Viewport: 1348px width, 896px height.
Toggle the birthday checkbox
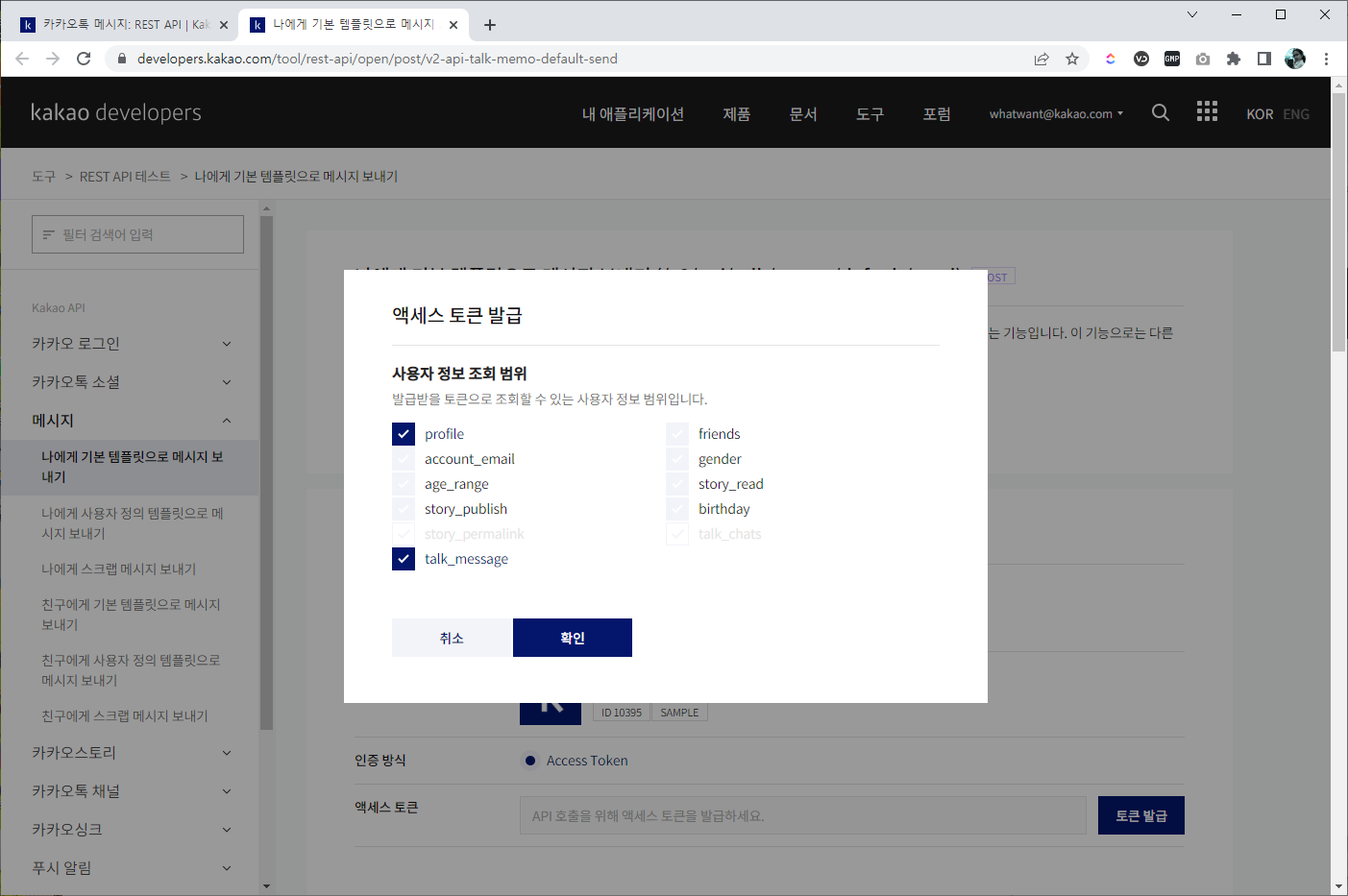[677, 509]
